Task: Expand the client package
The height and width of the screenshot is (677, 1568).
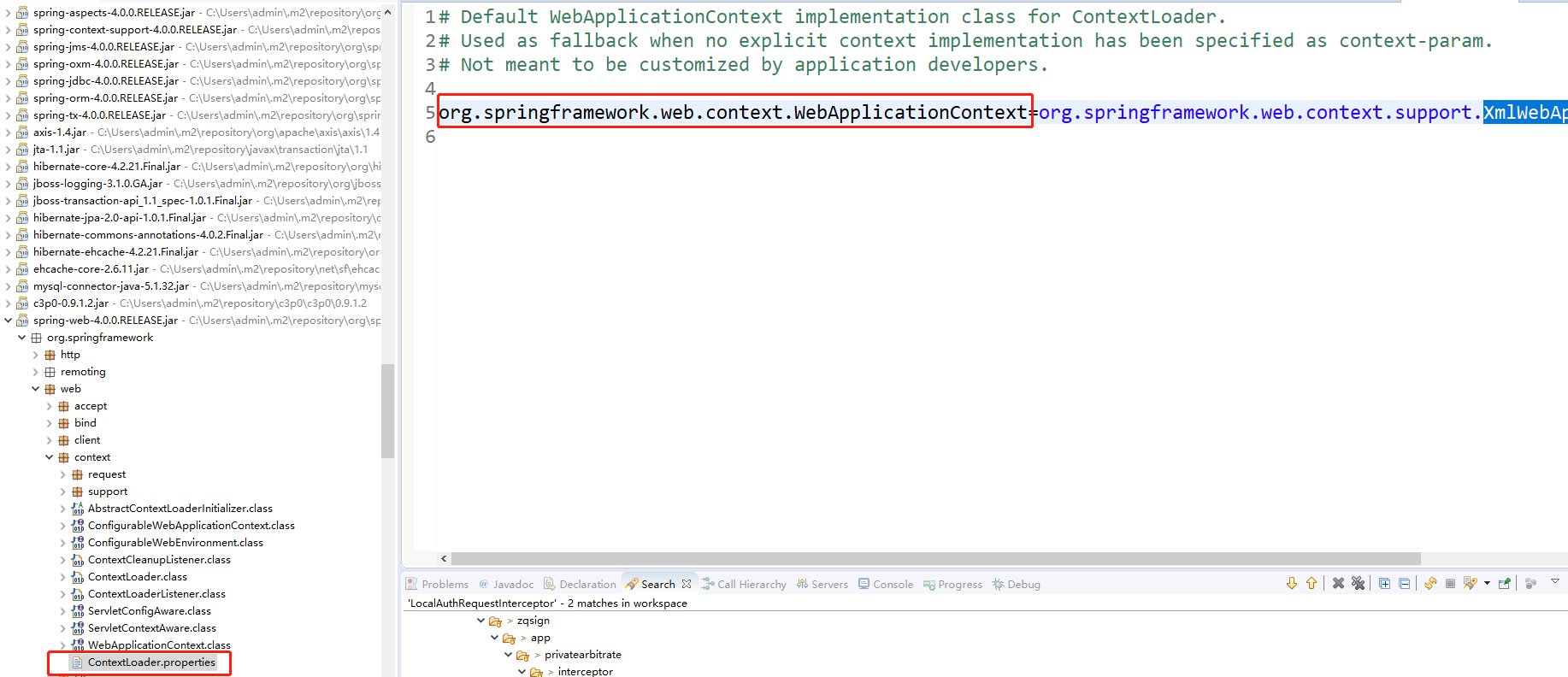Action: pos(50,440)
